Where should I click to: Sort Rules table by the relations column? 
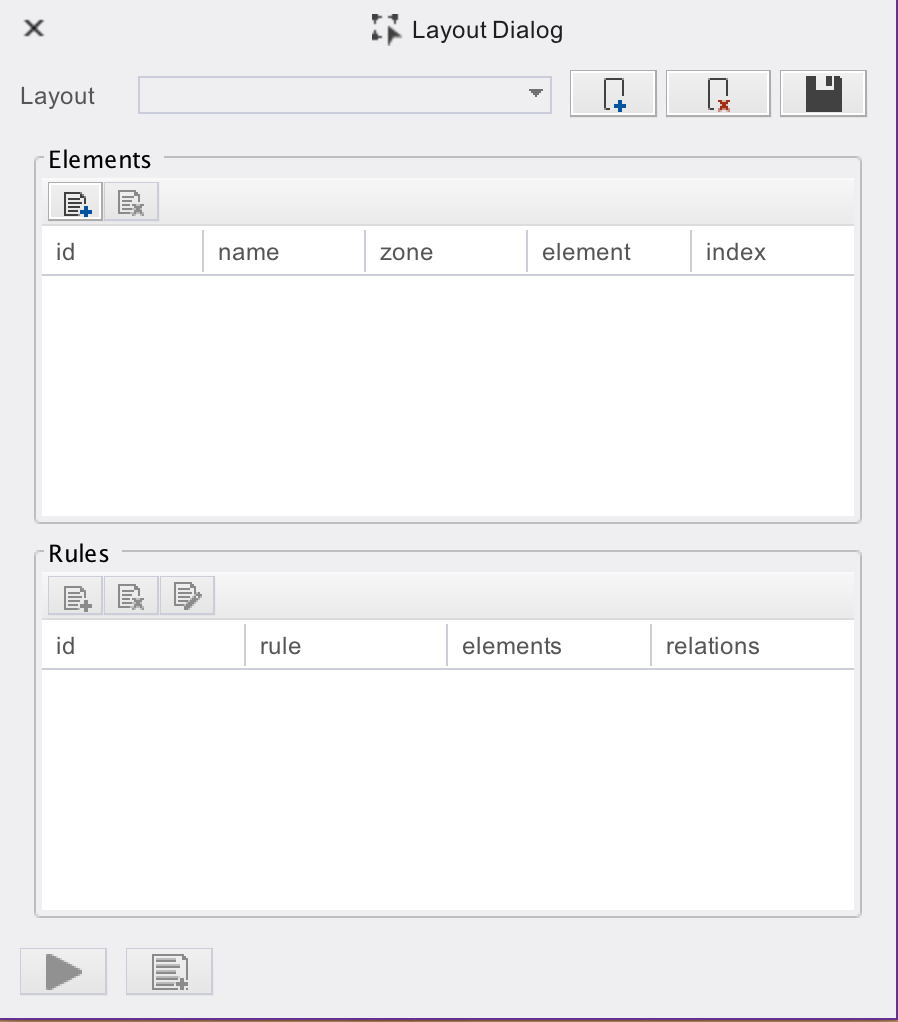point(752,646)
